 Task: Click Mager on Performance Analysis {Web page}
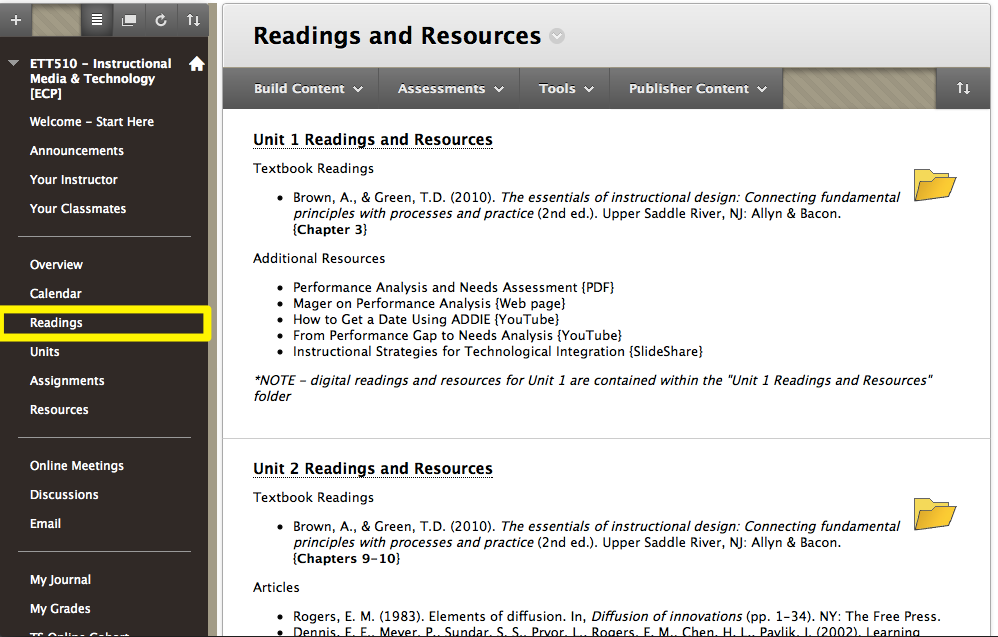pyautogui.click(x=429, y=304)
